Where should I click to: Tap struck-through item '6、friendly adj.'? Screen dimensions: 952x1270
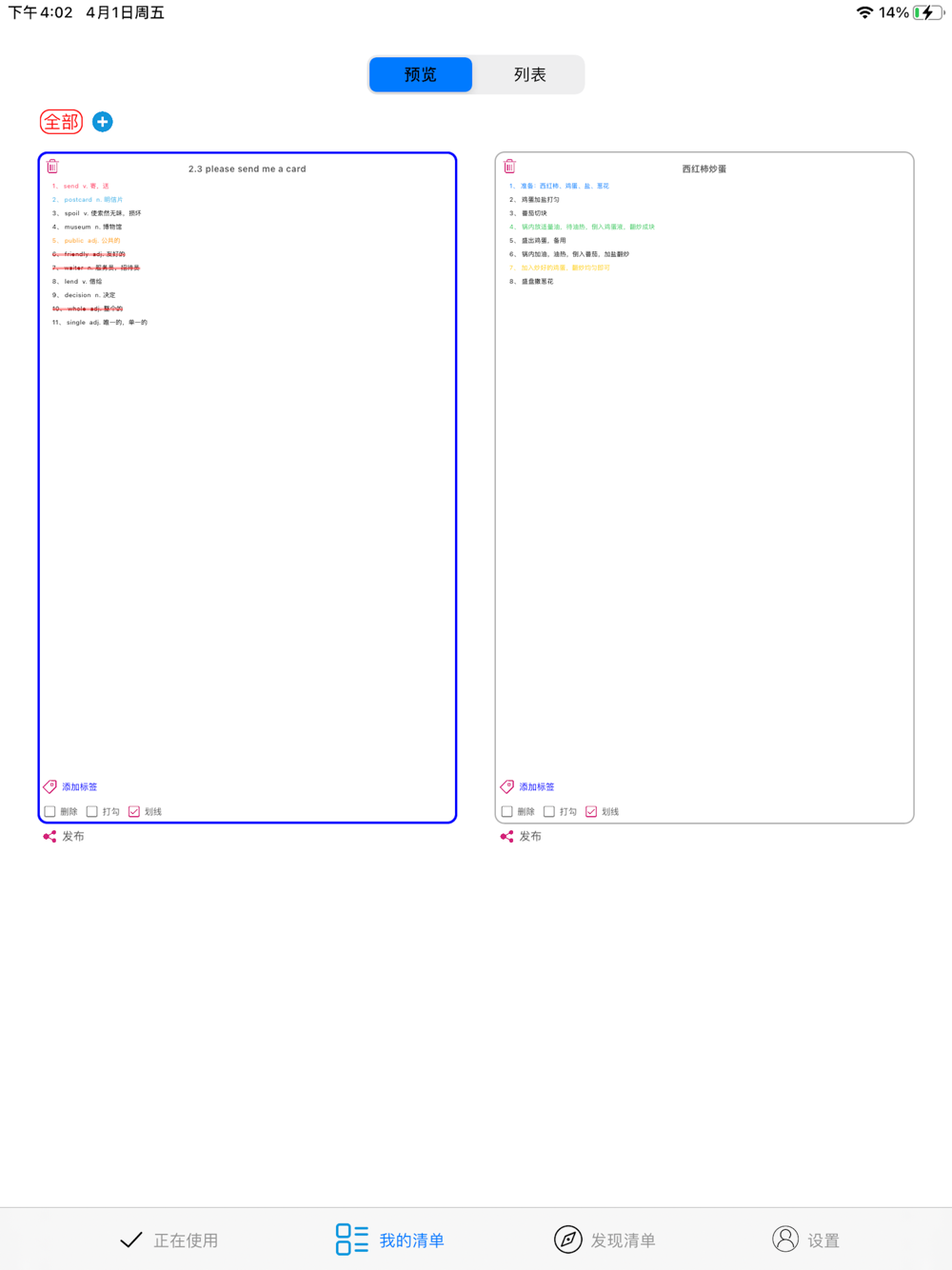click(89, 254)
